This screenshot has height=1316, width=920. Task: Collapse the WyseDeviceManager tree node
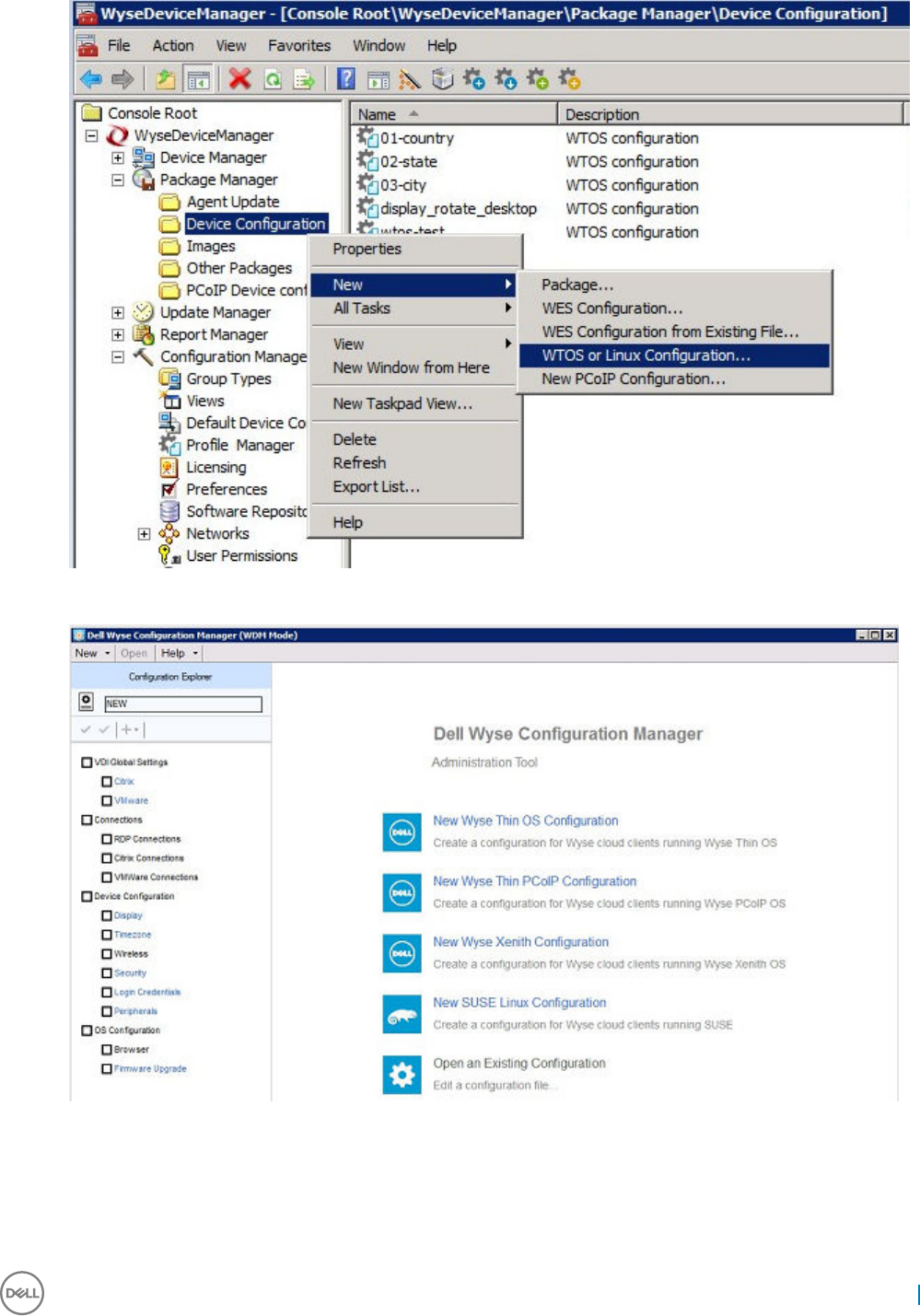coord(91,135)
